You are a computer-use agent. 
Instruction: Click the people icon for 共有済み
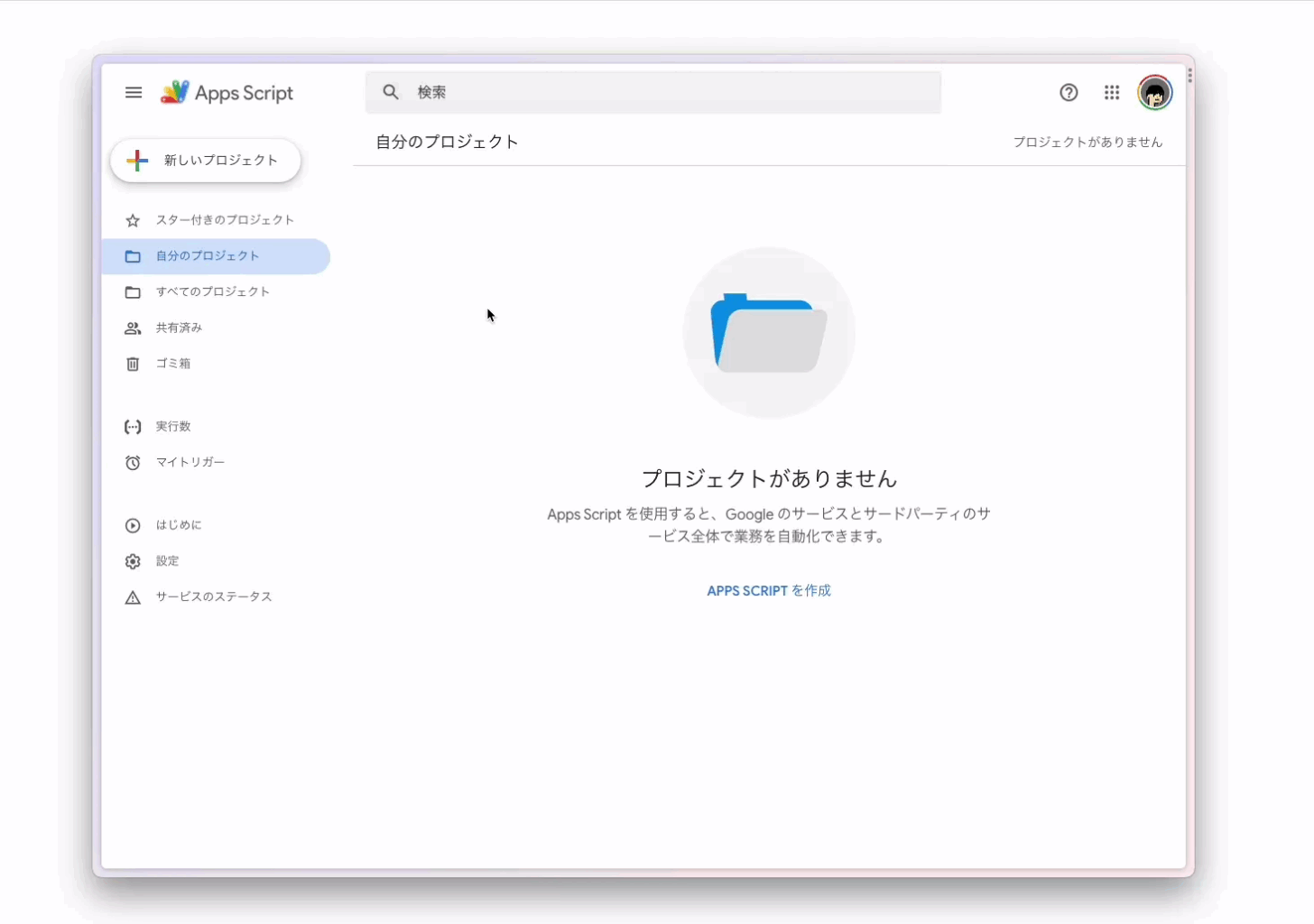pyautogui.click(x=133, y=328)
